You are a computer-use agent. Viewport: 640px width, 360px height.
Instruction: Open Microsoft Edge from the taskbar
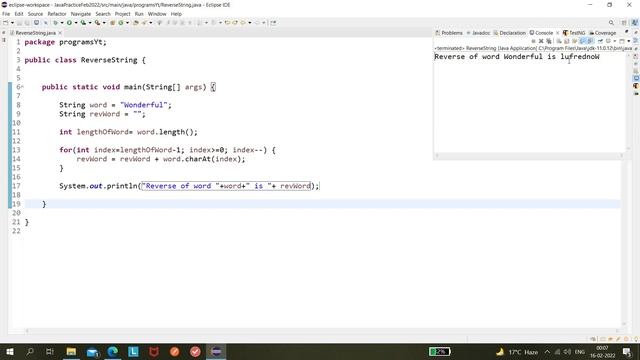point(113,351)
